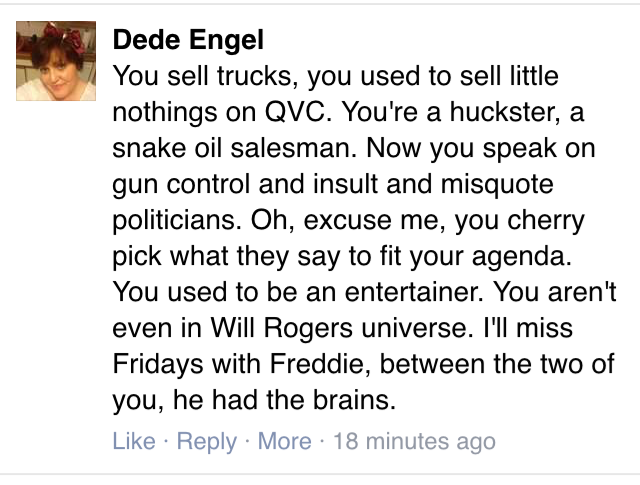Click the '18 minutes ago' timestamp
The width and height of the screenshot is (640, 485).
(416, 441)
